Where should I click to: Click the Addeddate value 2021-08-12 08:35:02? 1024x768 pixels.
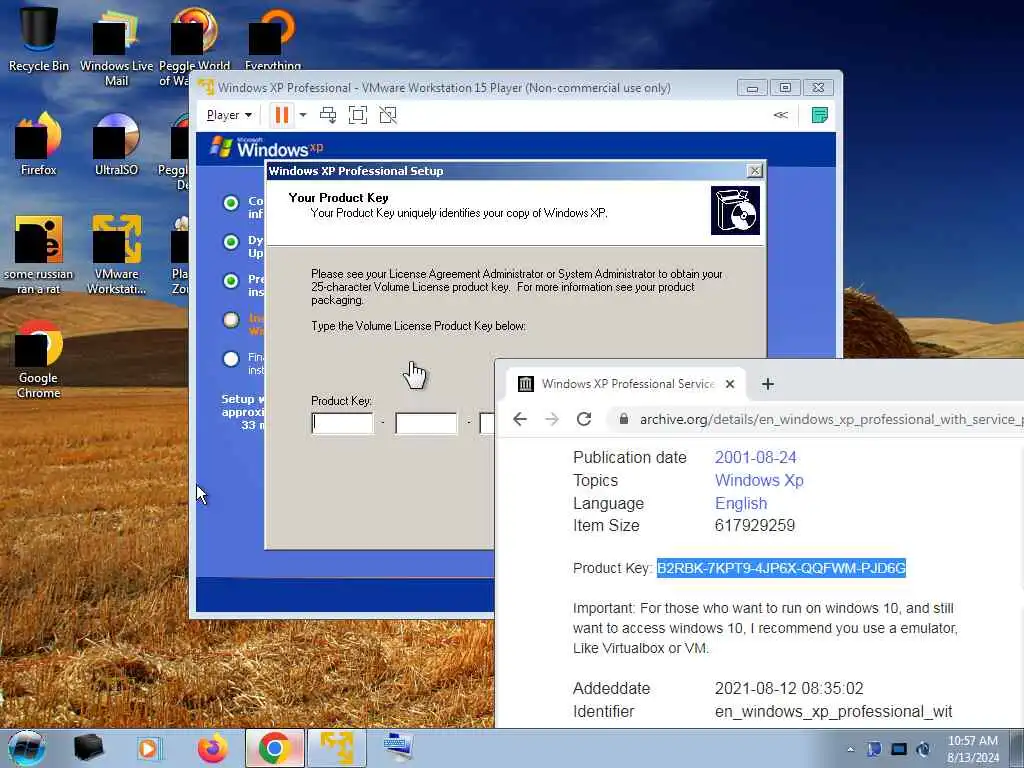[x=789, y=688]
